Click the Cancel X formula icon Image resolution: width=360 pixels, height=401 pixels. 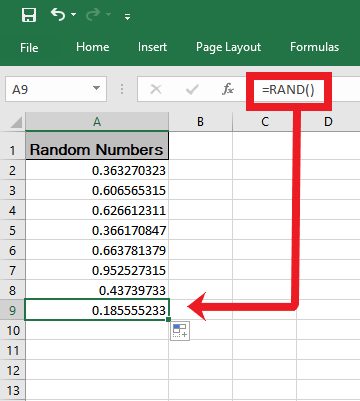coord(156,89)
